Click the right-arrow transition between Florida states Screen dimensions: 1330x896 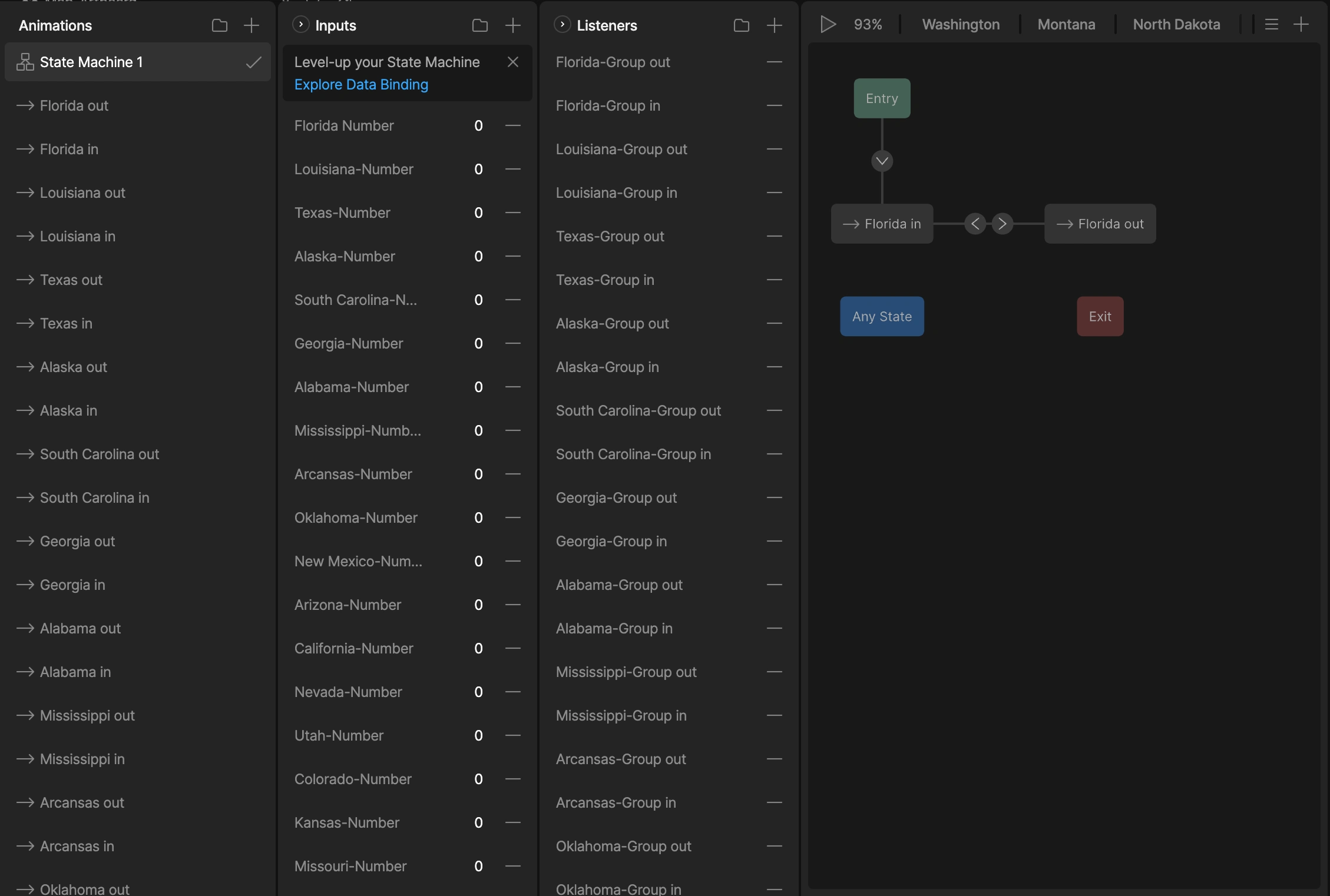(x=1003, y=224)
